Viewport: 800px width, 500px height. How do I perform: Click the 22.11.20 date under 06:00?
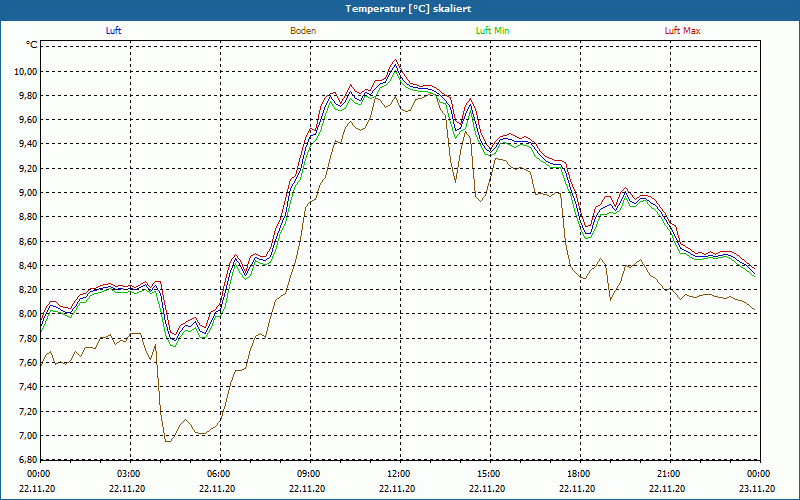point(217,488)
